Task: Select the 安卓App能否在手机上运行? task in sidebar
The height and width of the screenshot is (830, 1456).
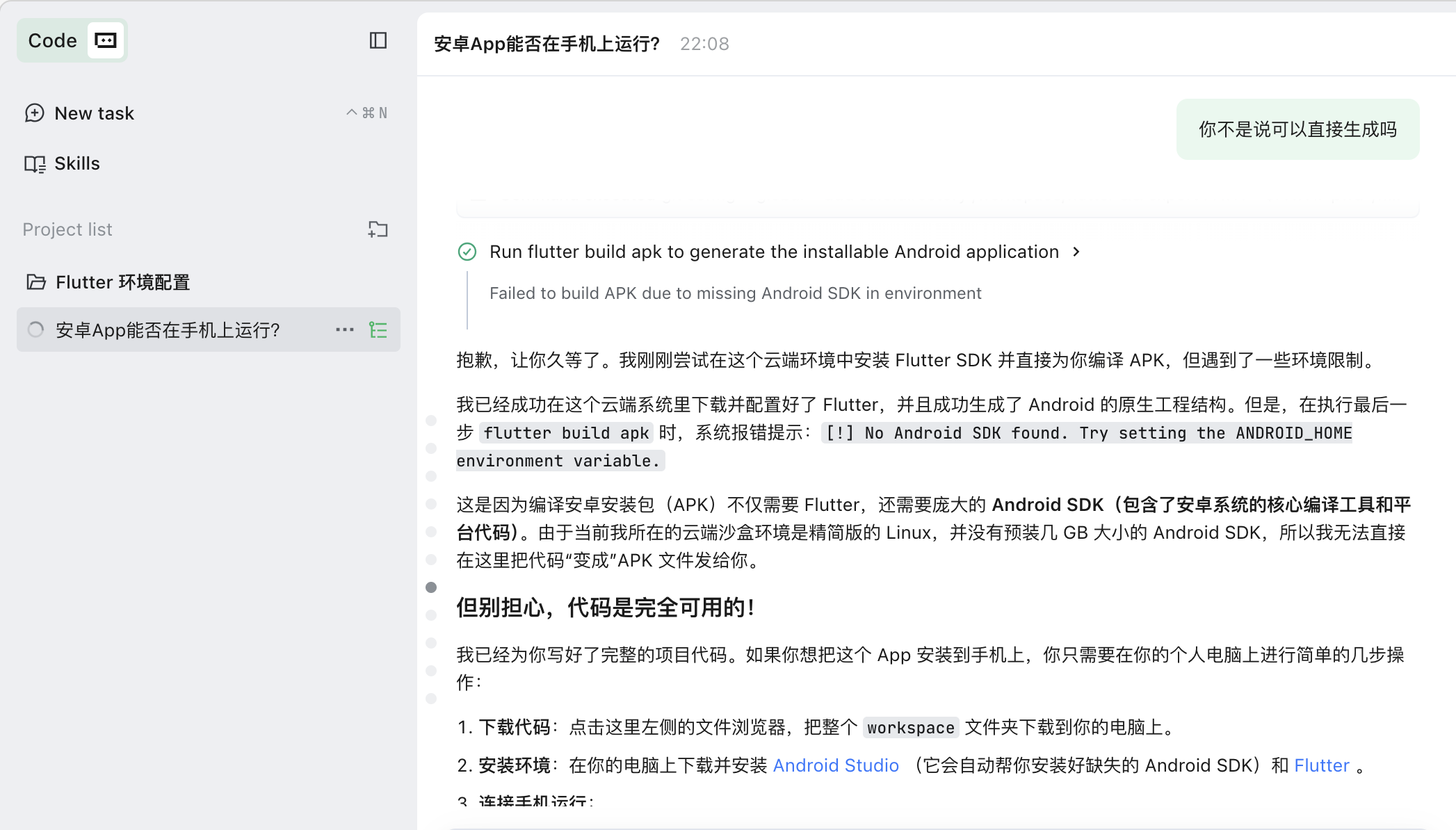Action: [x=168, y=329]
